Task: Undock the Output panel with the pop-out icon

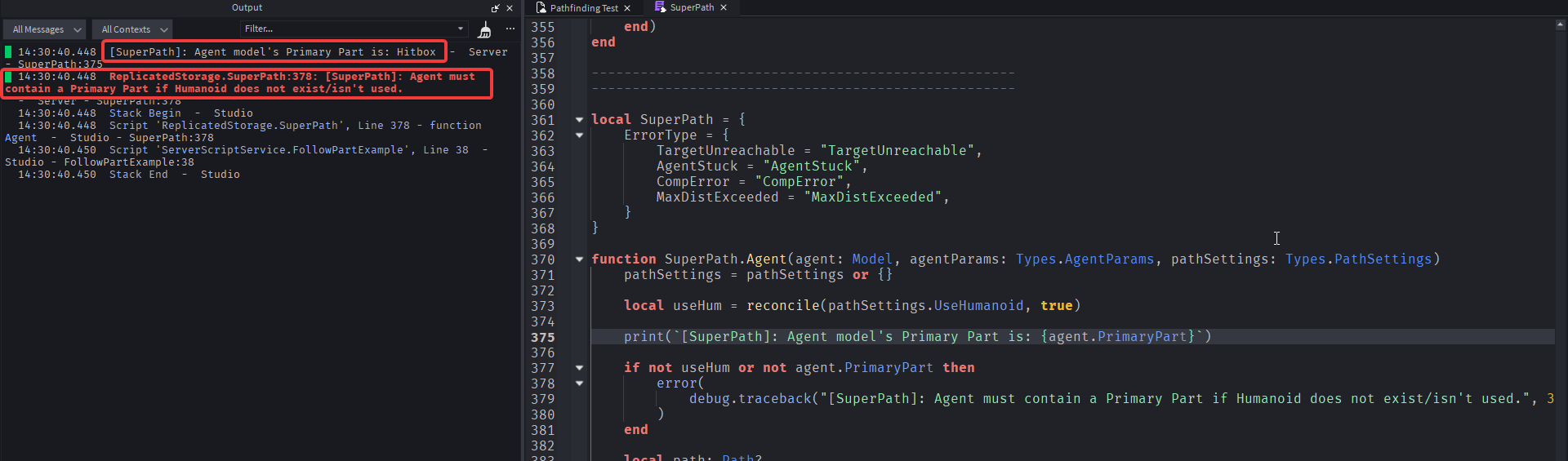Action: click(495, 8)
